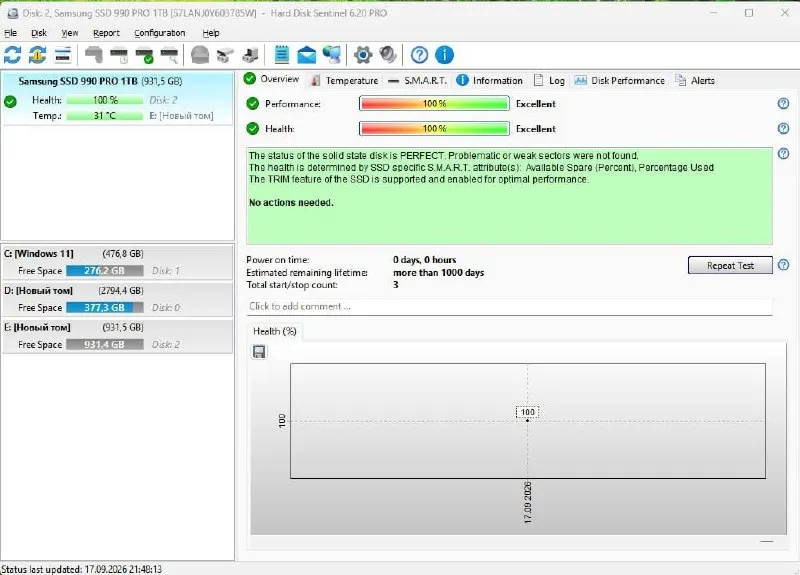Click 'more than 1000 days' lifetime value
Screen dimensions: 800x575
click(x=438, y=272)
